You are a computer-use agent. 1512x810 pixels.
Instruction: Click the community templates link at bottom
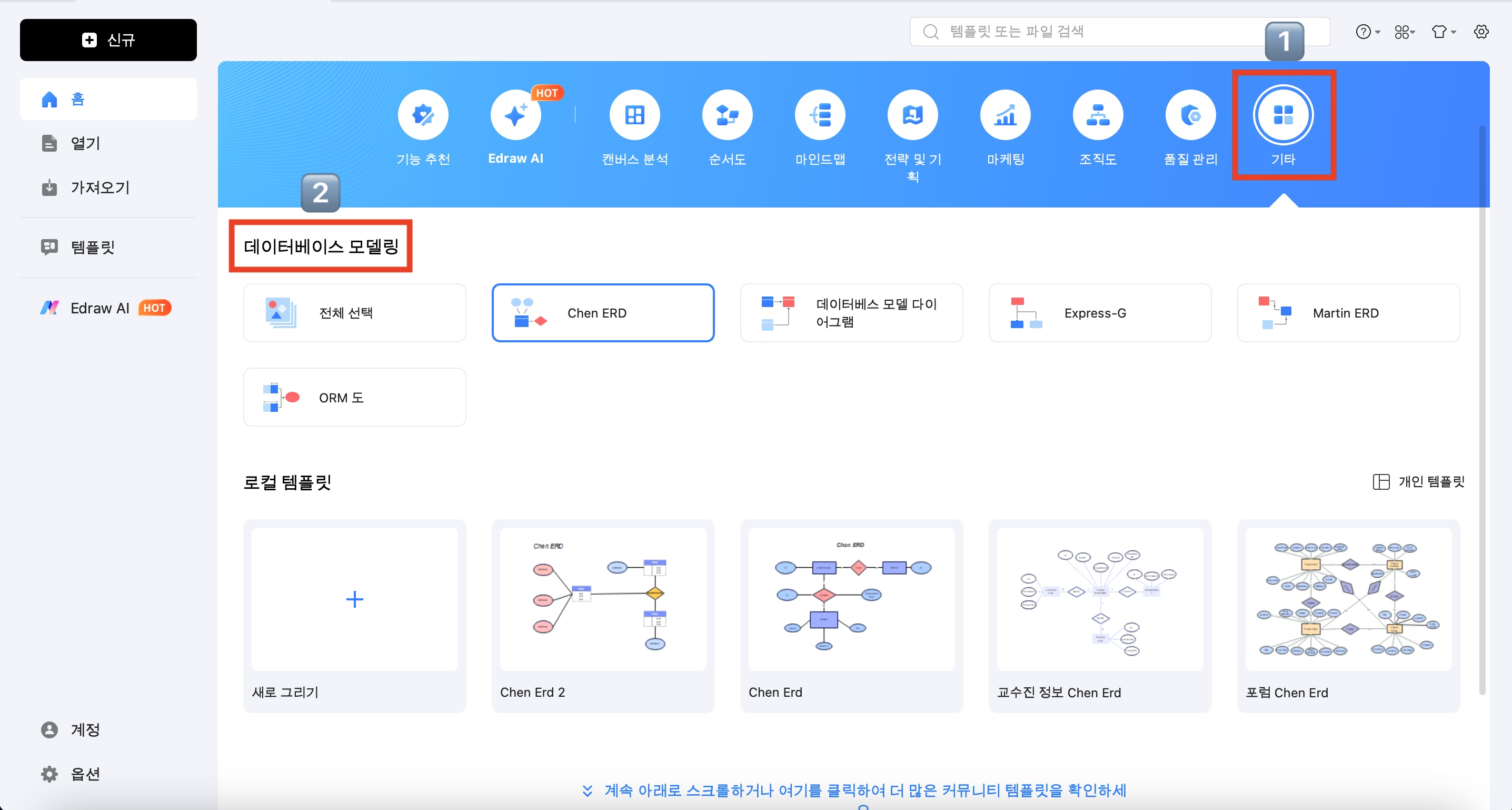[x=864, y=791]
